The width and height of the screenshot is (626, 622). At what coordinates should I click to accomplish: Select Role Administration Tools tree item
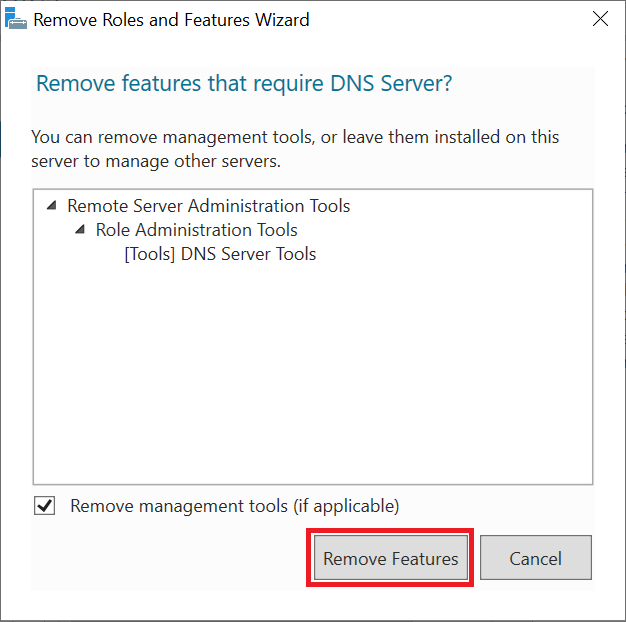(x=196, y=230)
